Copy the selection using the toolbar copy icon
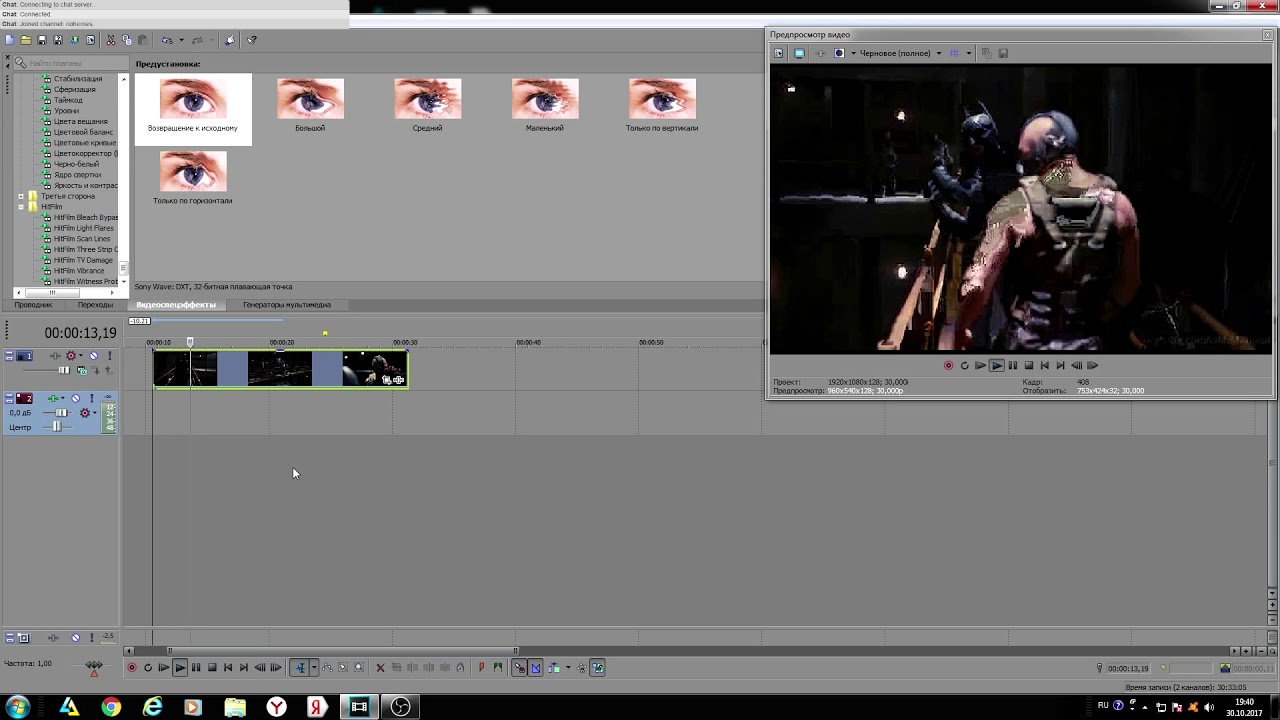This screenshot has height=720, width=1280. point(127,40)
